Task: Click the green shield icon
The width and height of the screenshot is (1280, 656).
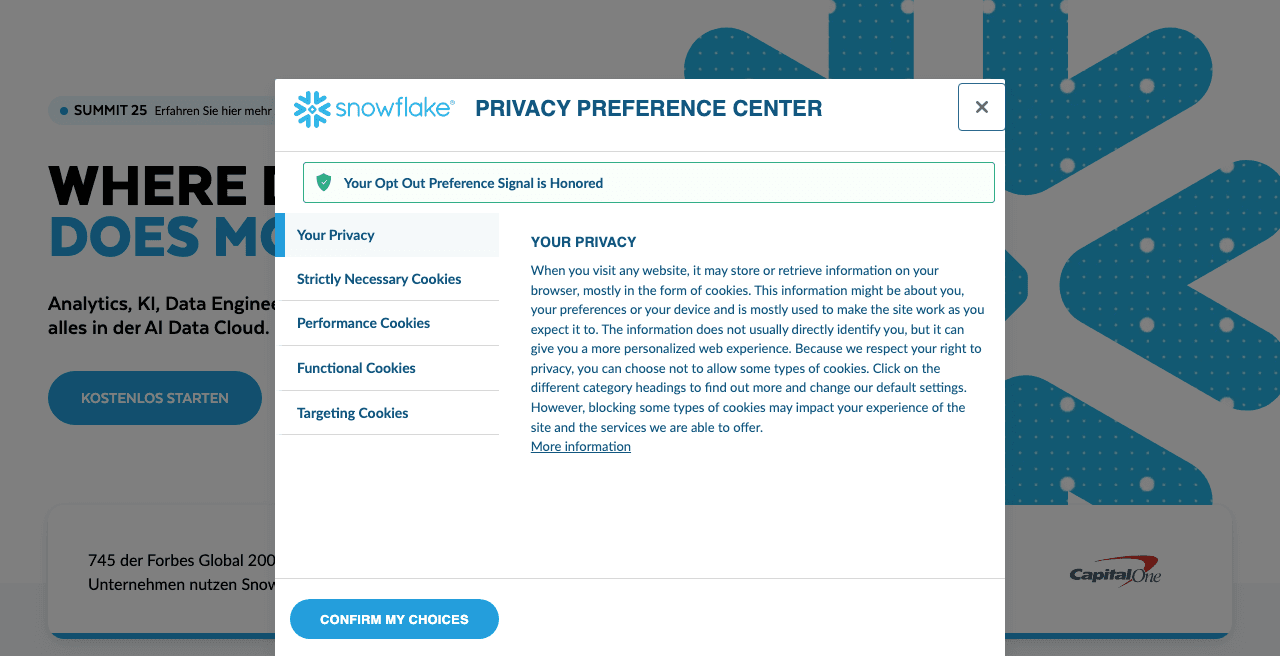Action: 323,182
